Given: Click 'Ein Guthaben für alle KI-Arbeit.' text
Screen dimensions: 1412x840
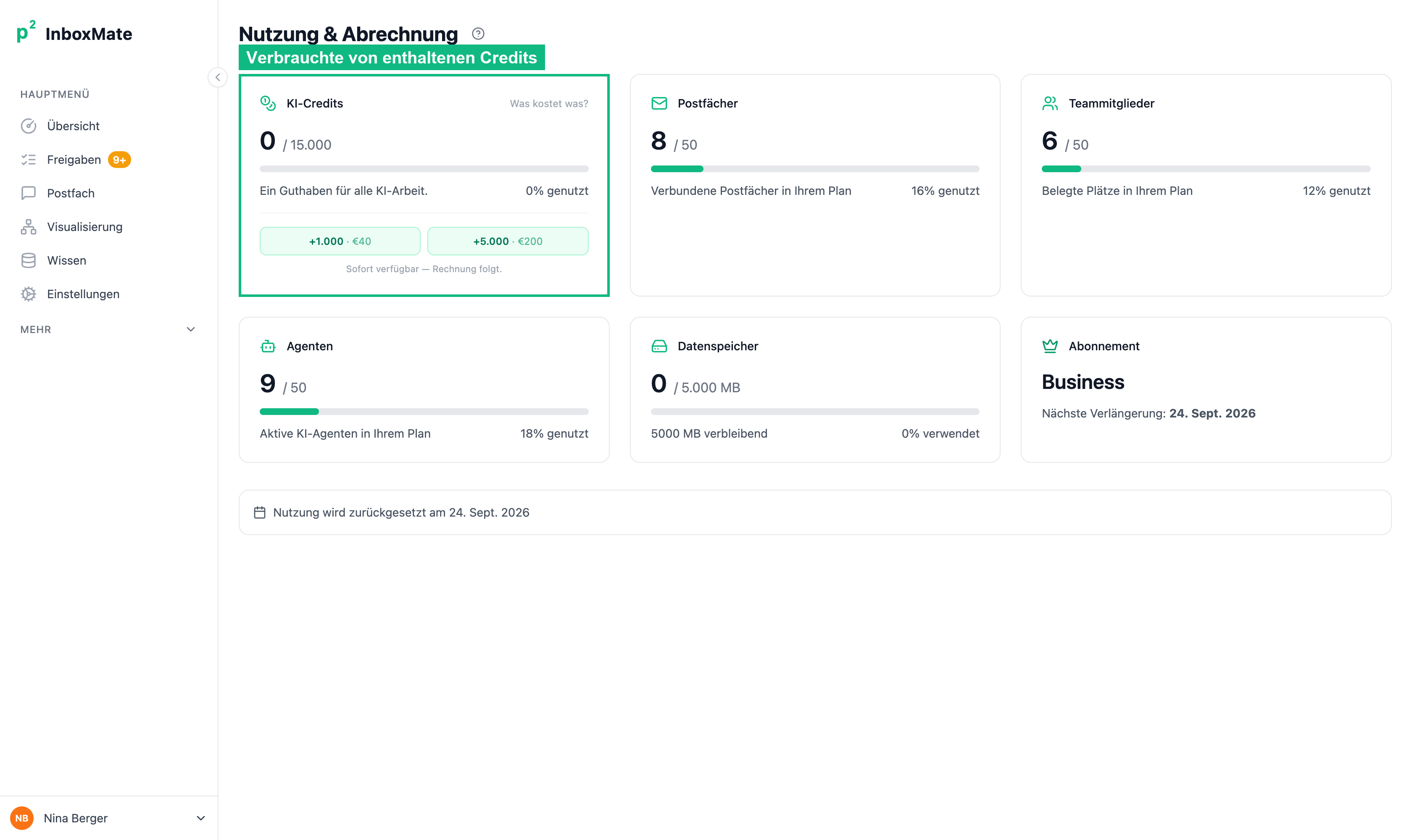Looking at the screenshot, I should 344,191.
